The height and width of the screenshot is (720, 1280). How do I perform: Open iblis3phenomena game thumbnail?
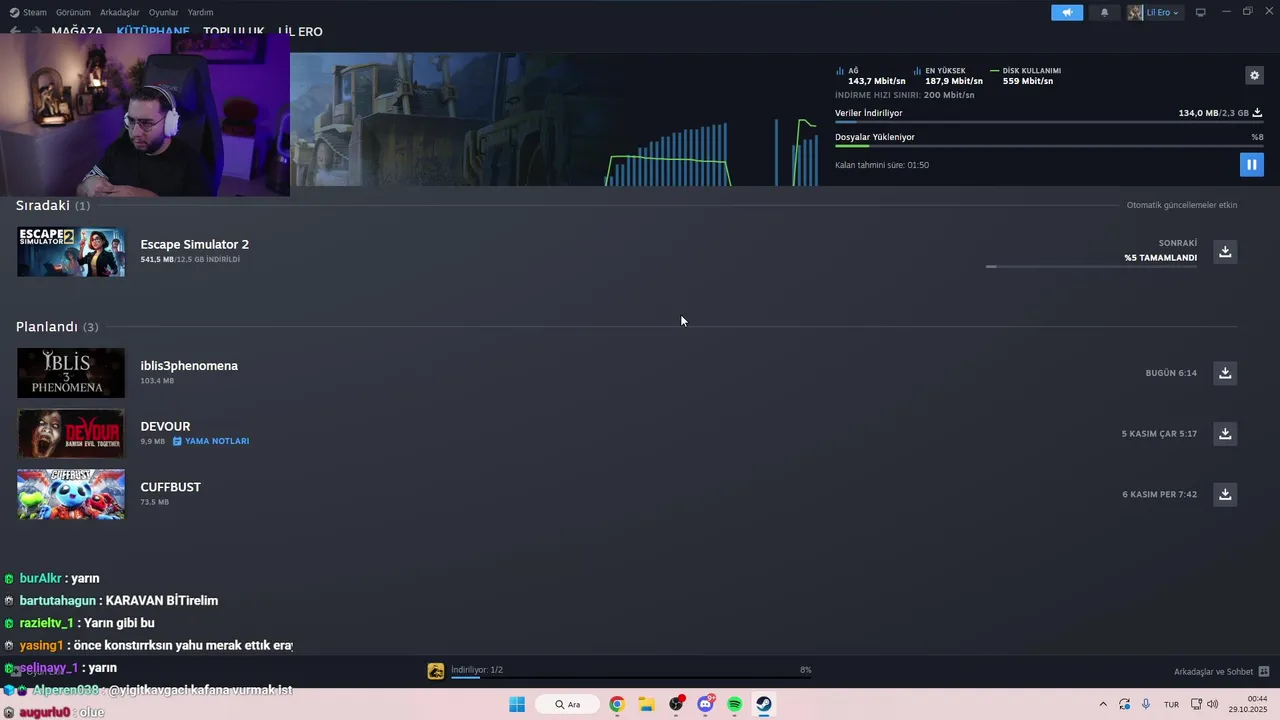point(71,373)
